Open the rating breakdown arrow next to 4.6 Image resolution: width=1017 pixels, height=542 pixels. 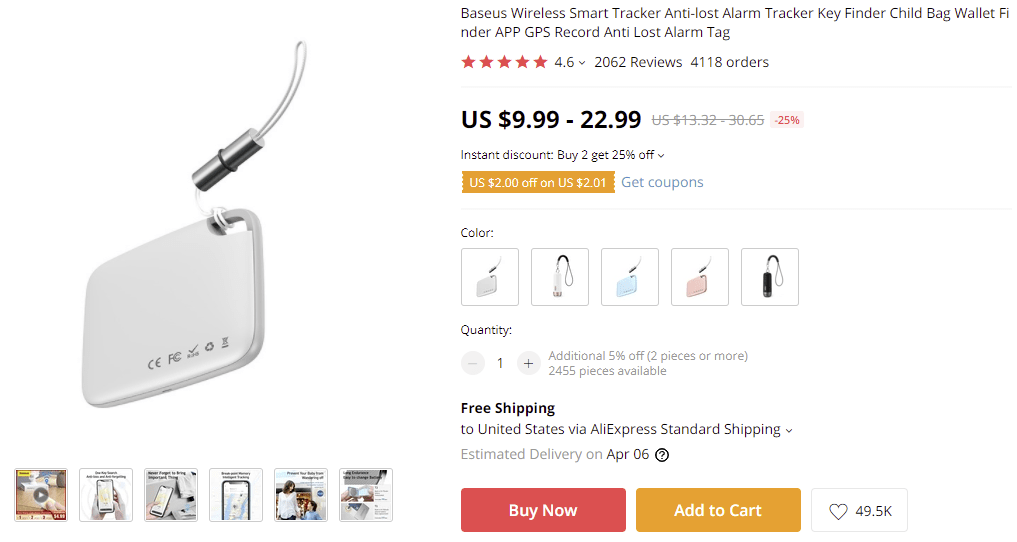tap(582, 63)
